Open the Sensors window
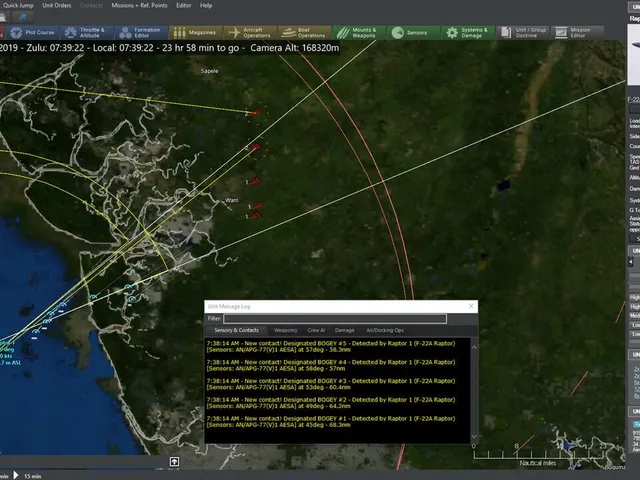The image size is (640, 480). 413,33
